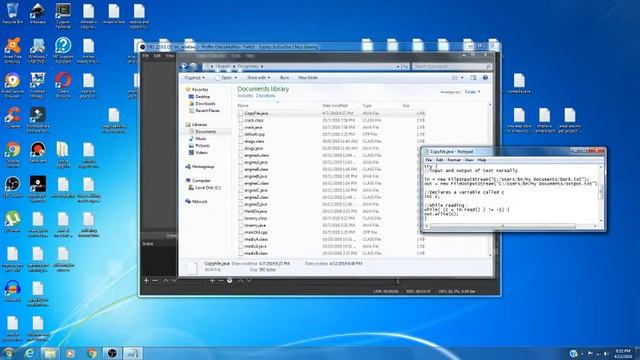
Task: Open the OBS Edit menu
Action: tap(157, 56)
